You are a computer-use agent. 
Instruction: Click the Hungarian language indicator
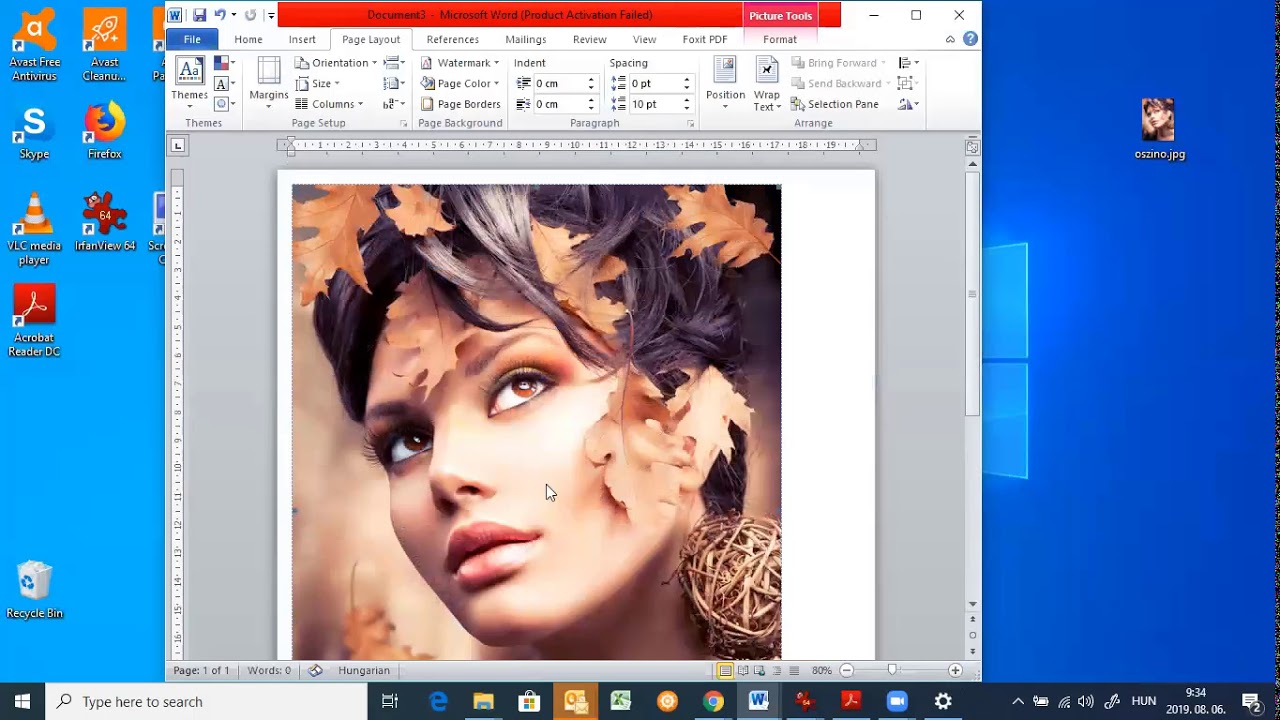click(x=364, y=670)
